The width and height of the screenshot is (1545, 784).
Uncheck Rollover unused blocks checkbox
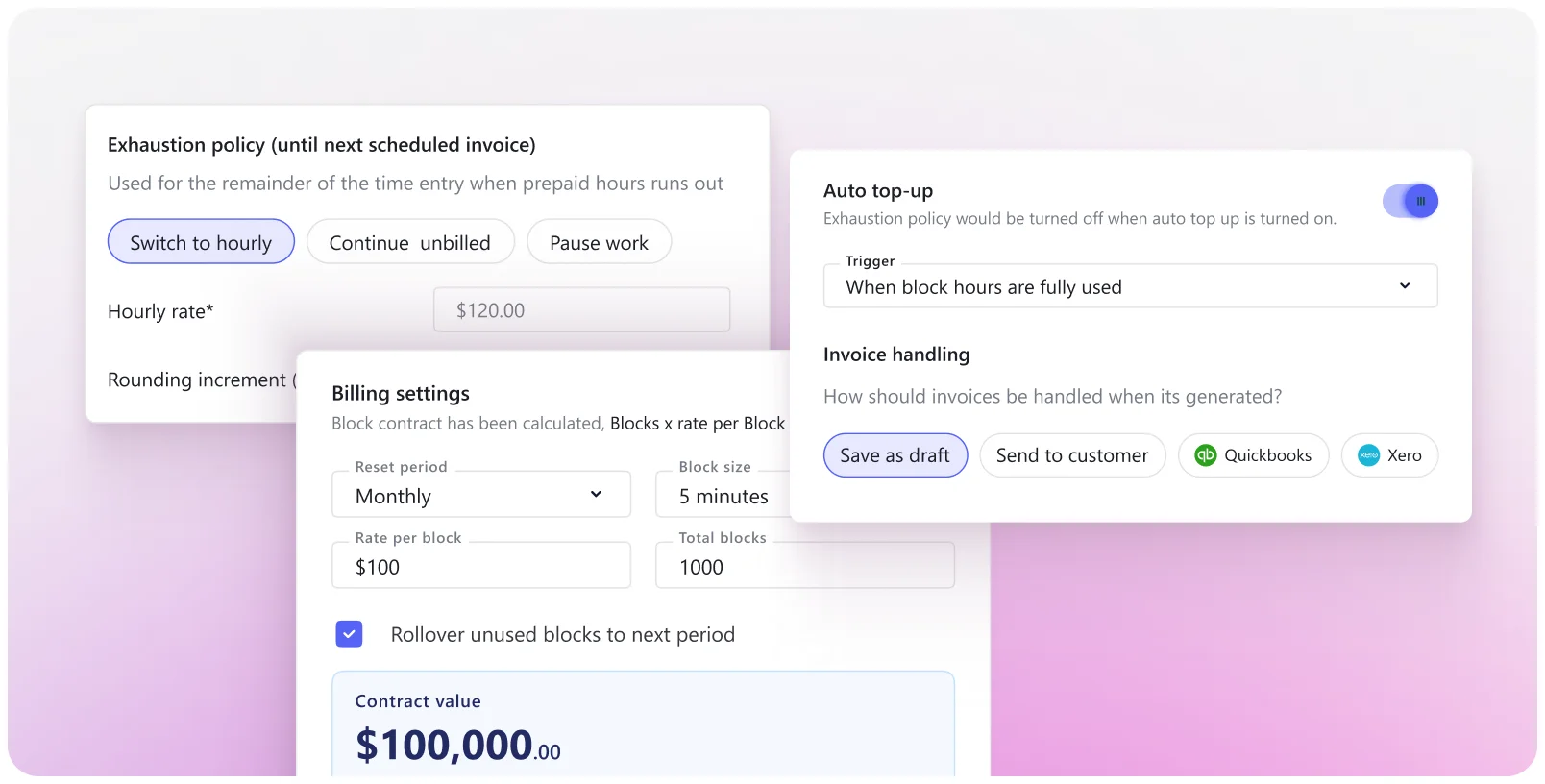(x=349, y=634)
